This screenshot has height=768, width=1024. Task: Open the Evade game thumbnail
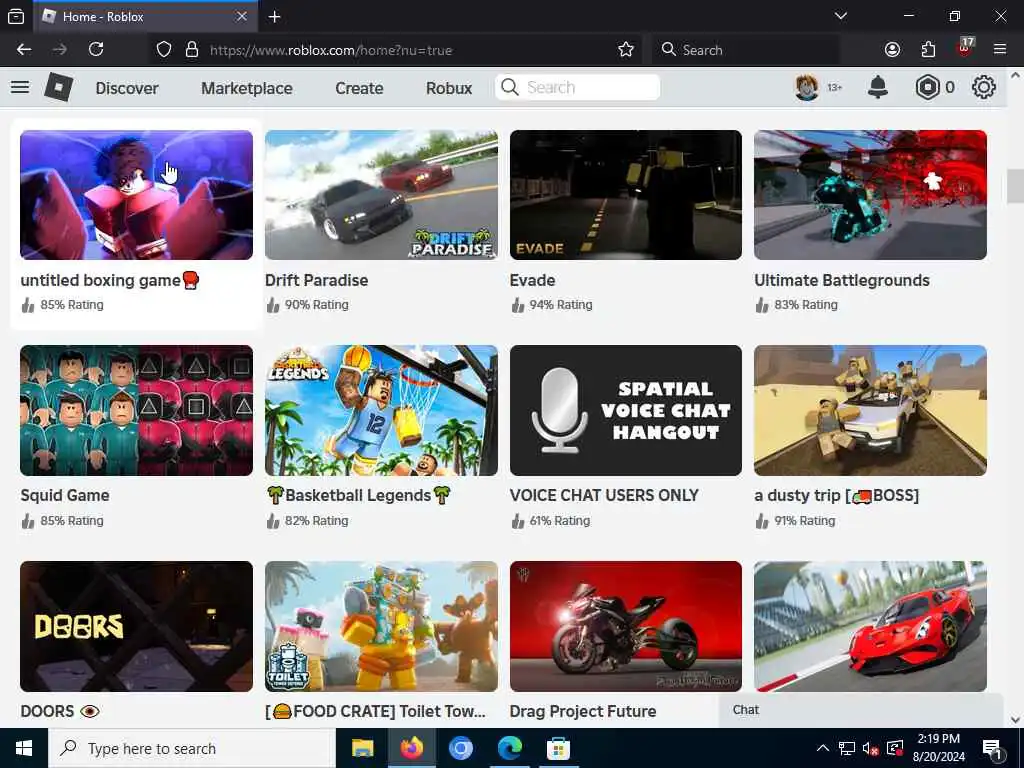[x=626, y=195]
